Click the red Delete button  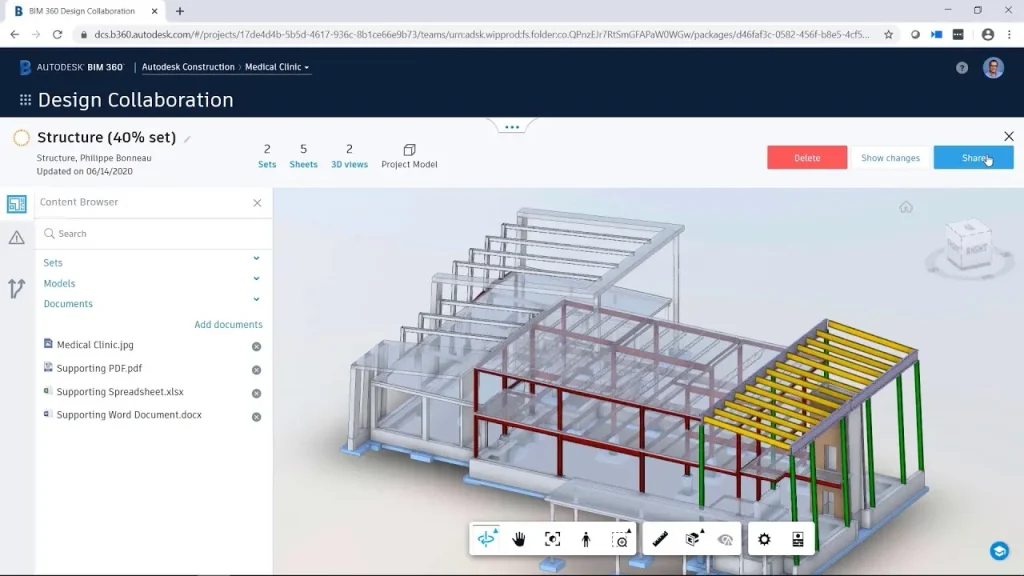click(x=807, y=158)
